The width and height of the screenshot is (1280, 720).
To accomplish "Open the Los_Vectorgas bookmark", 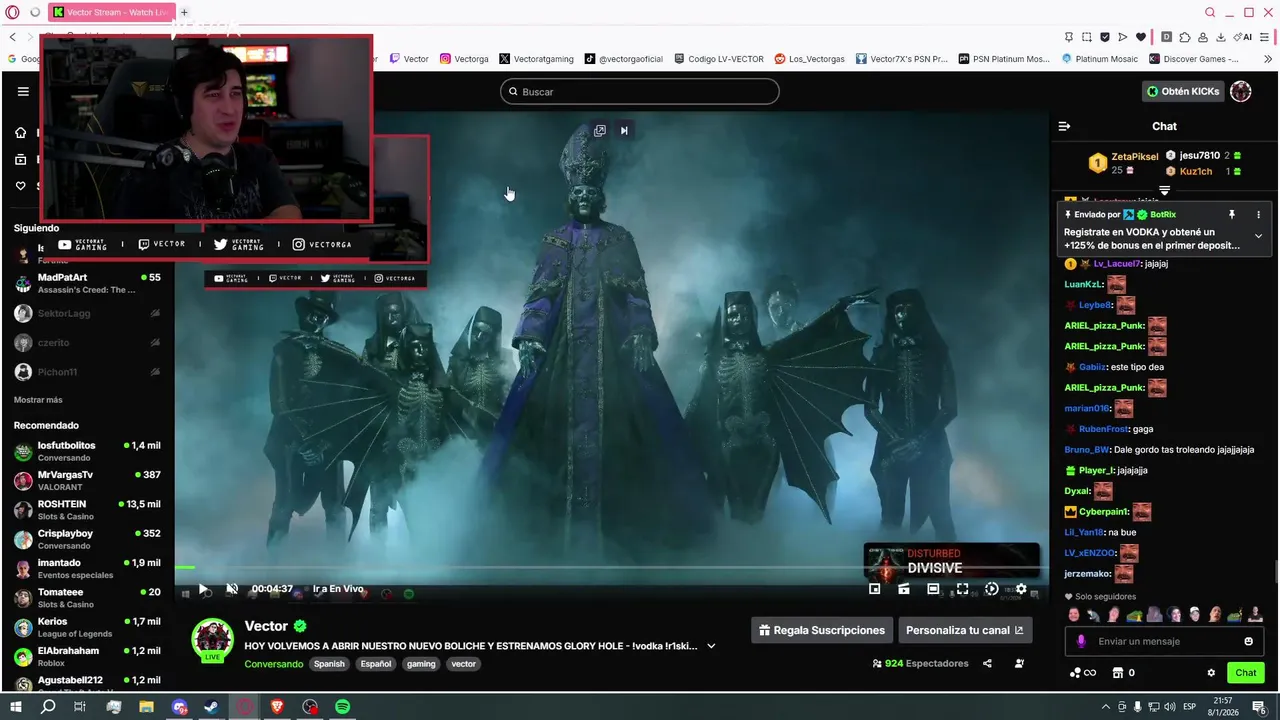I will [x=809, y=59].
